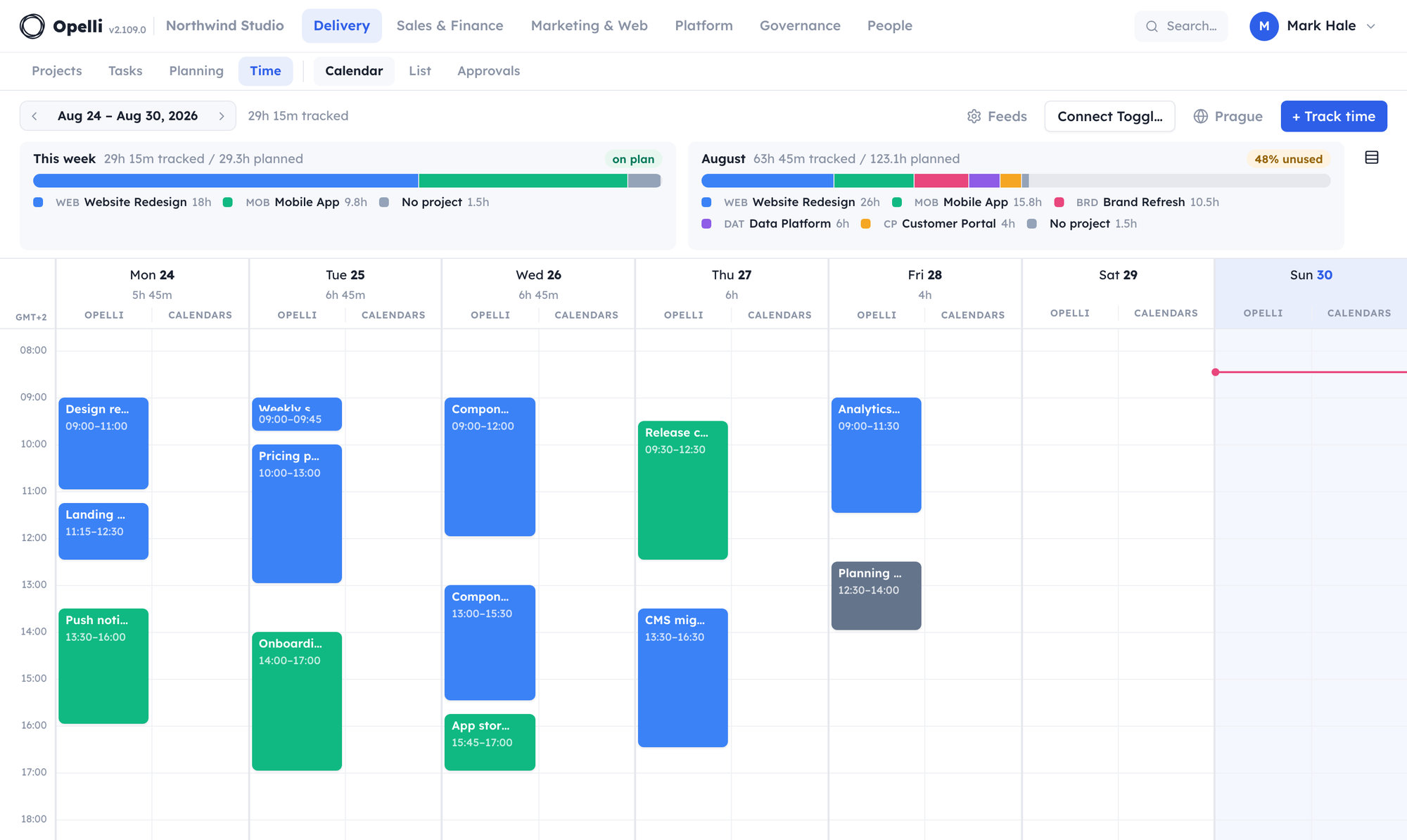The height and width of the screenshot is (840, 1407).
Task: Click the Search input field
Action: (x=1181, y=26)
